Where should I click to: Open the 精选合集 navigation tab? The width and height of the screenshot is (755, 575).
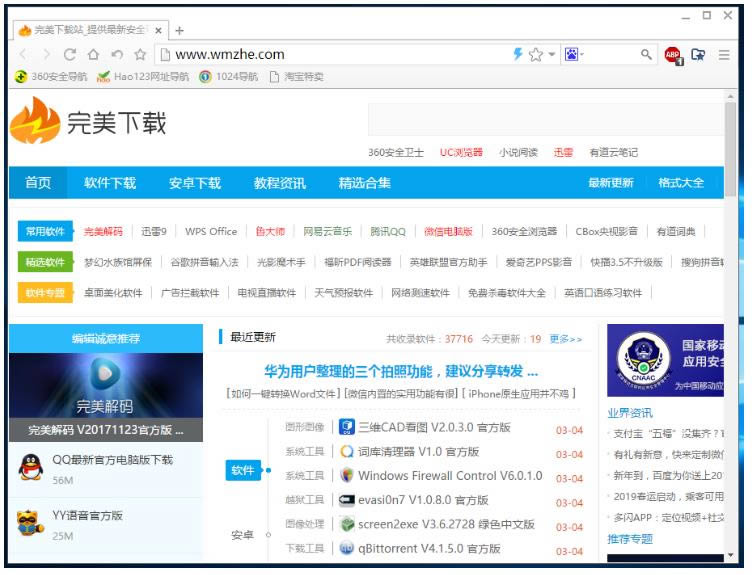click(364, 183)
